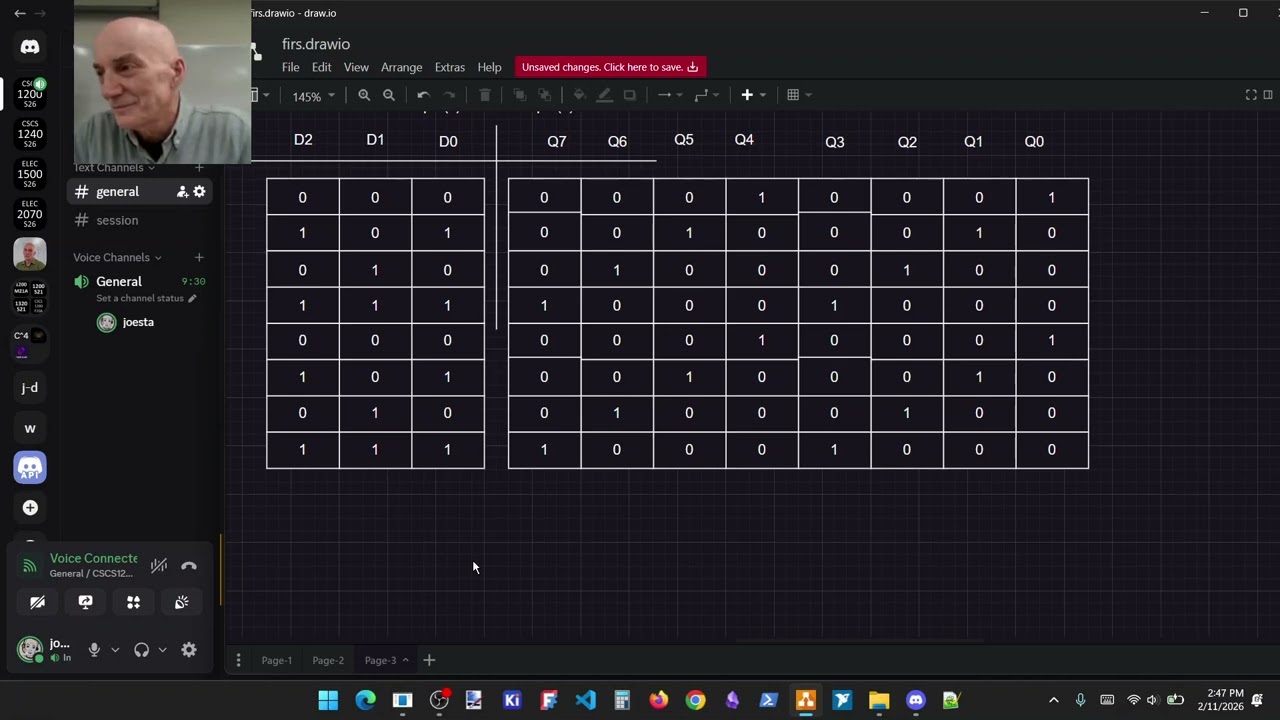
Task: Open Visual Studio Code from taskbar
Action: pos(586,700)
